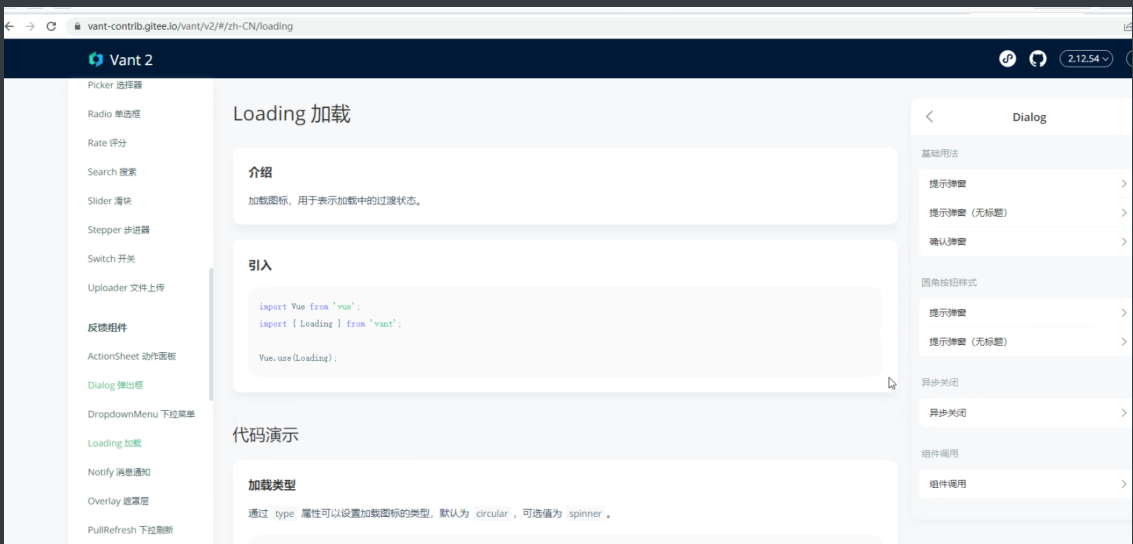Image resolution: width=1133 pixels, height=544 pixels.
Task: Click the import Loading from 'vant' line
Action: coord(329,324)
